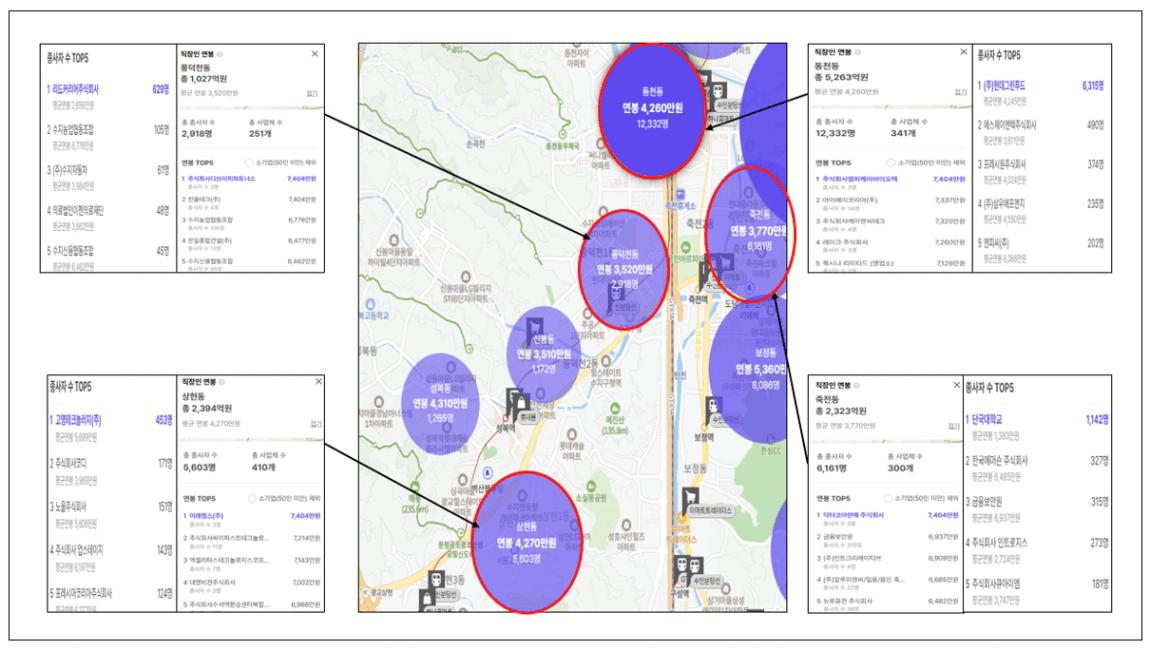Screen dimensions: 1150x650
Task: Open info icon beside 직장인 연봉 in 풍덕천동 panel
Action: click(220, 54)
